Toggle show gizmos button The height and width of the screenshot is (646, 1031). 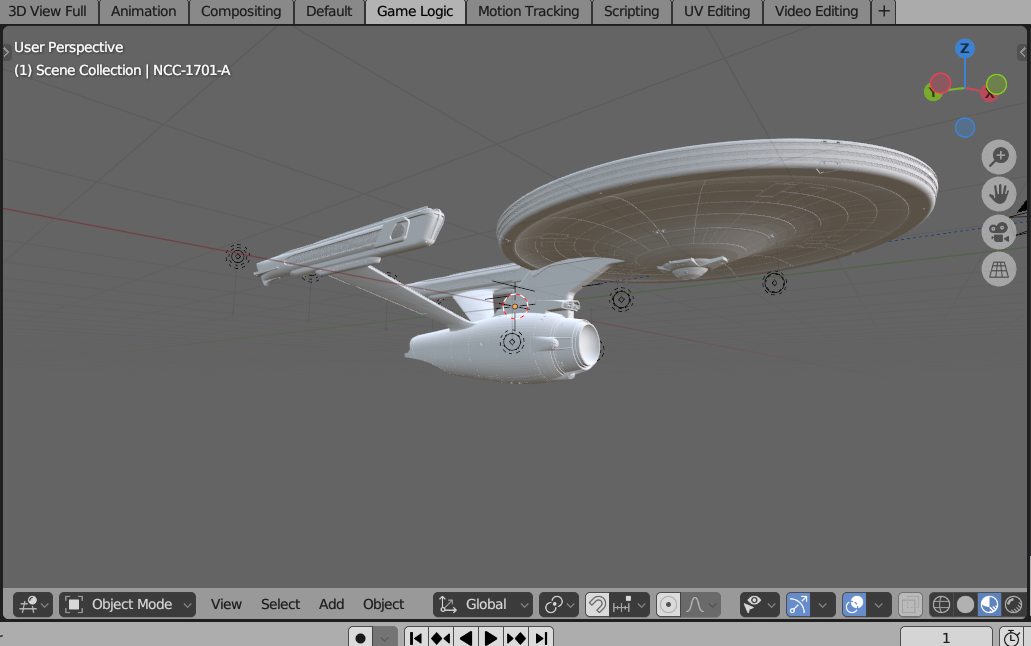tap(798, 604)
